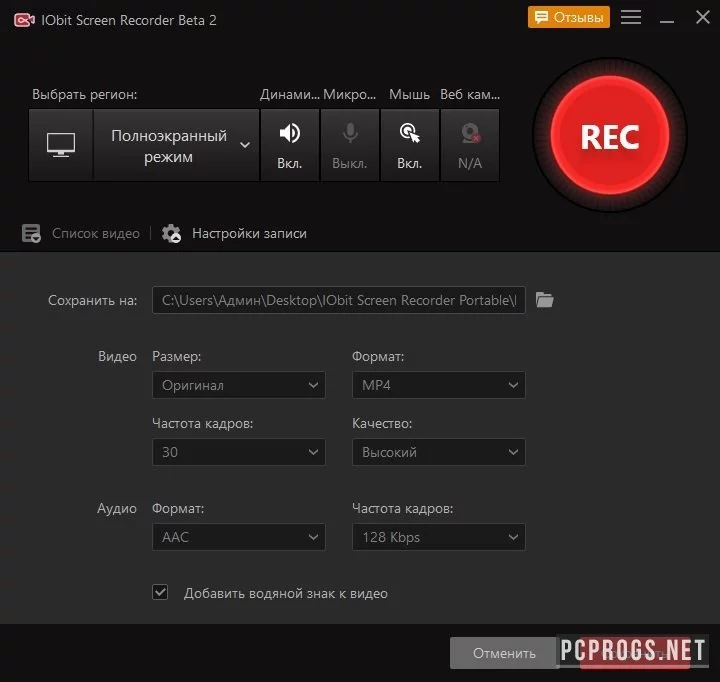Image resolution: width=720 pixels, height=682 pixels.
Task: Click the webcam N/A button
Action: pos(470,145)
